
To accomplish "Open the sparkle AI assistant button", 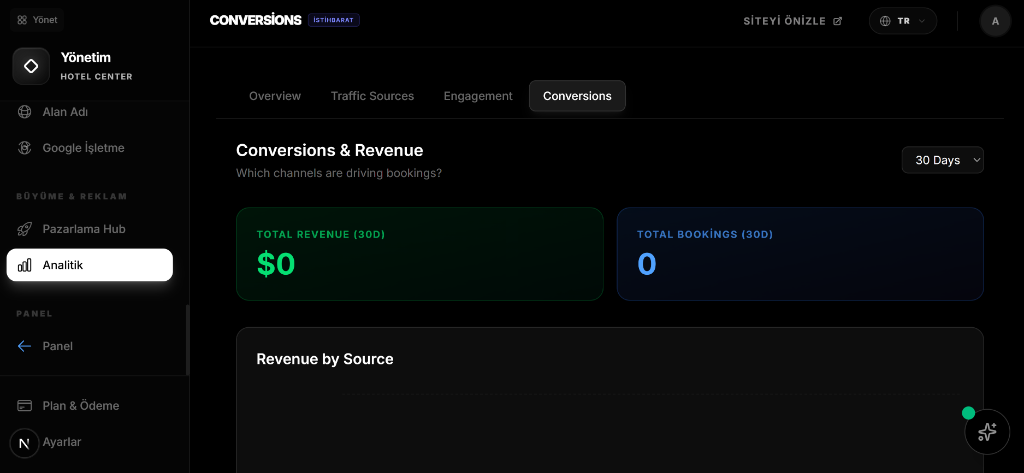I will click(x=987, y=432).
